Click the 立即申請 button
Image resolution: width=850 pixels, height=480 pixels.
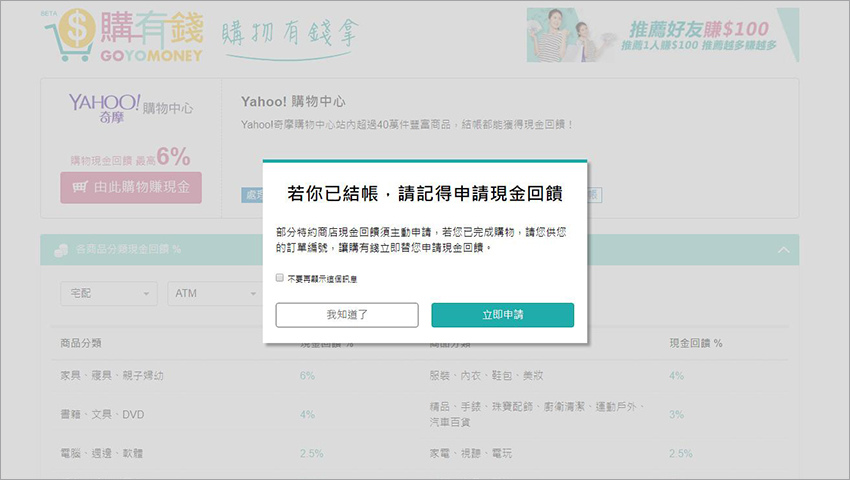[x=503, y=315]
